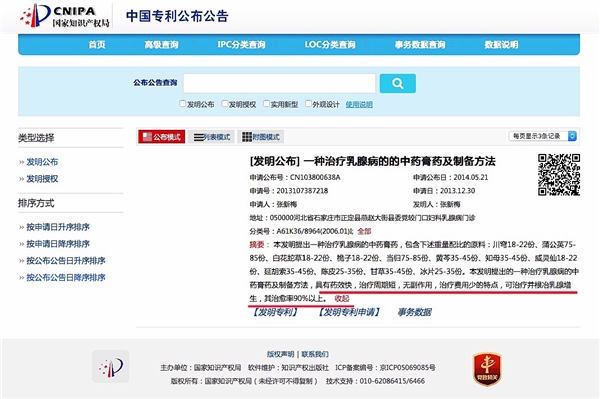Click the footer CNIPA logo icon
The image size is (600, 399).
[111, 366]
